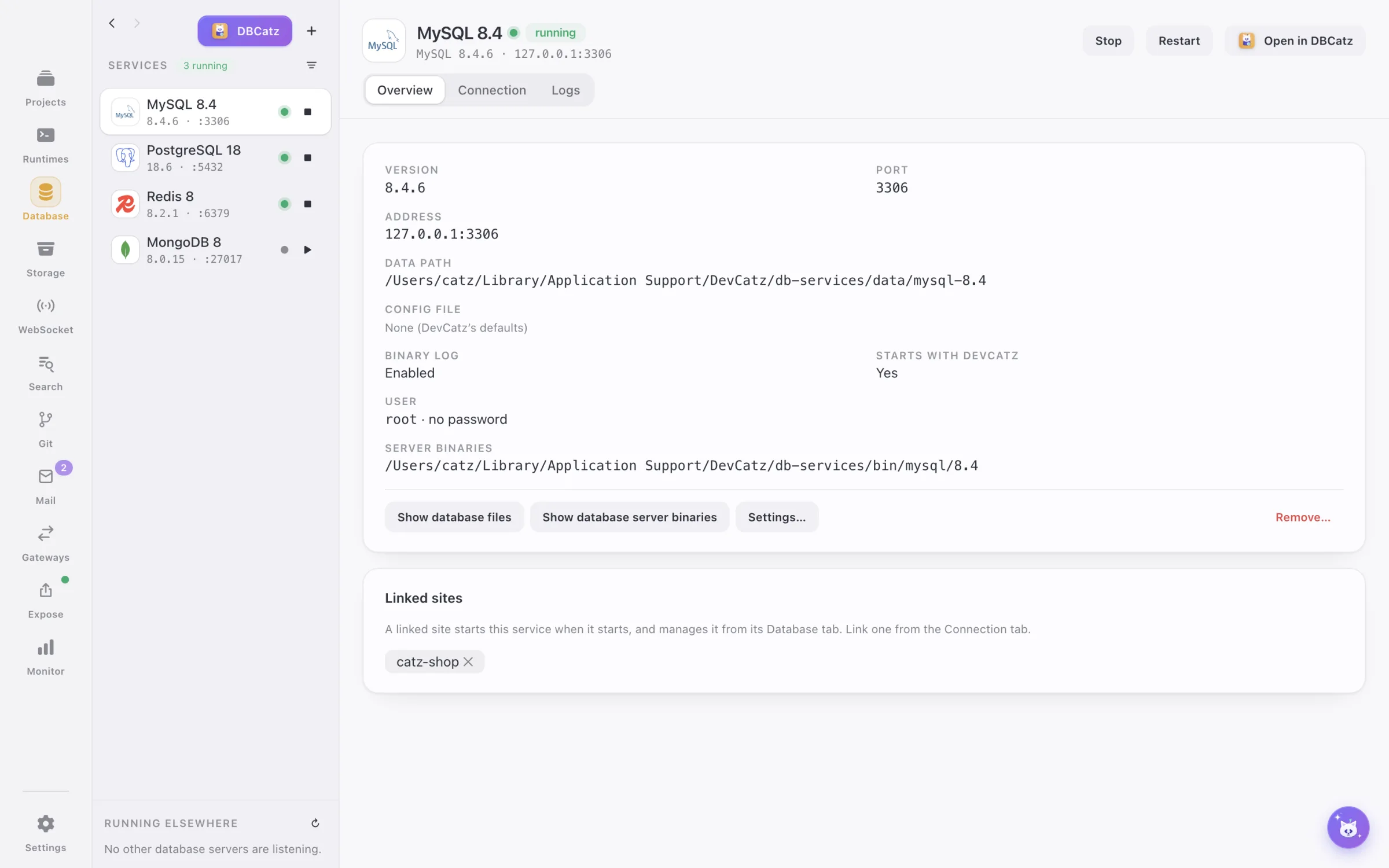The image size is (1389, 868).
Task: Remove the catz-shop linked site
Action: coord(468,661)
